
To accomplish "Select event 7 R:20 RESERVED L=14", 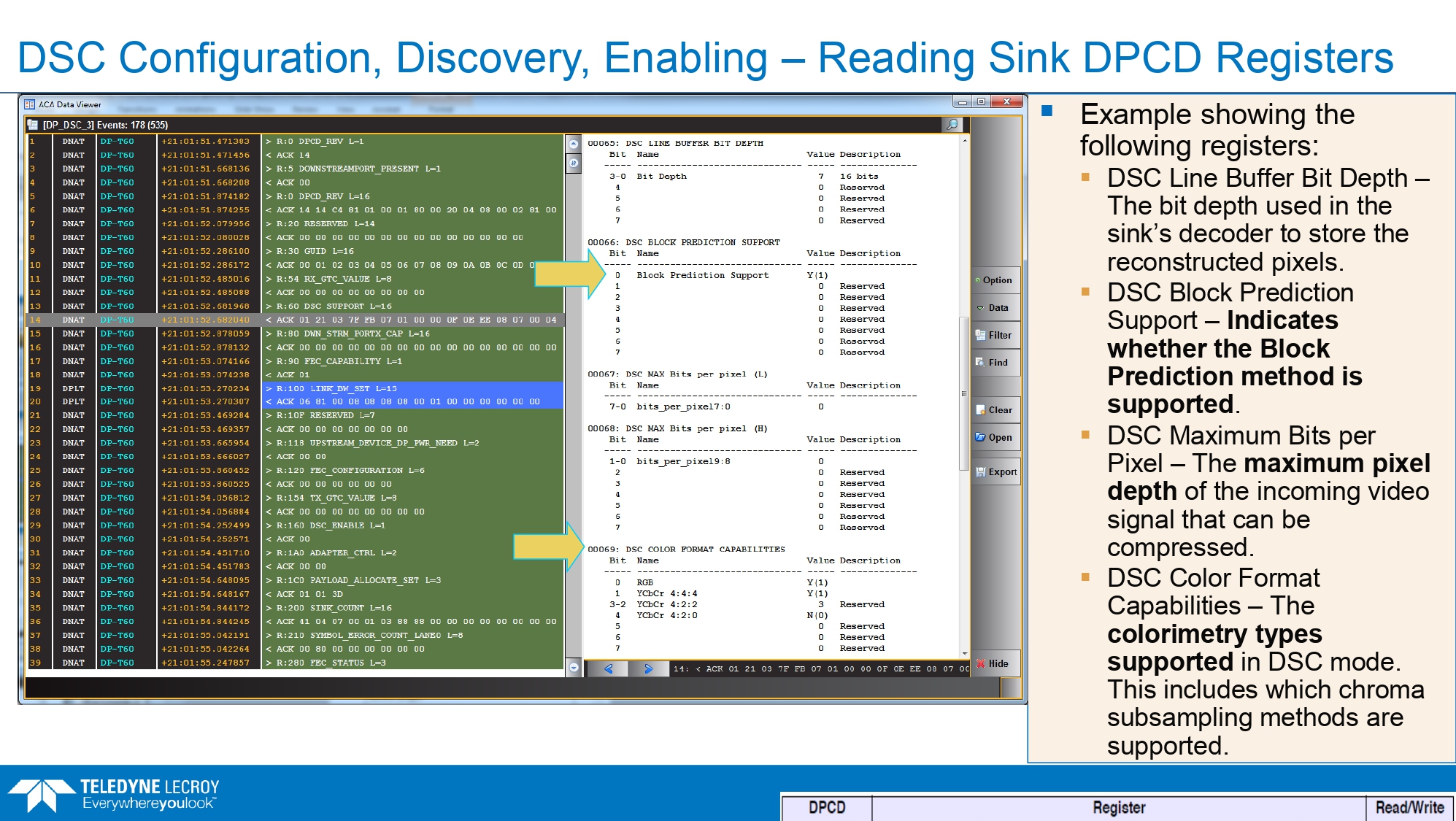I will tap(295, 224).
